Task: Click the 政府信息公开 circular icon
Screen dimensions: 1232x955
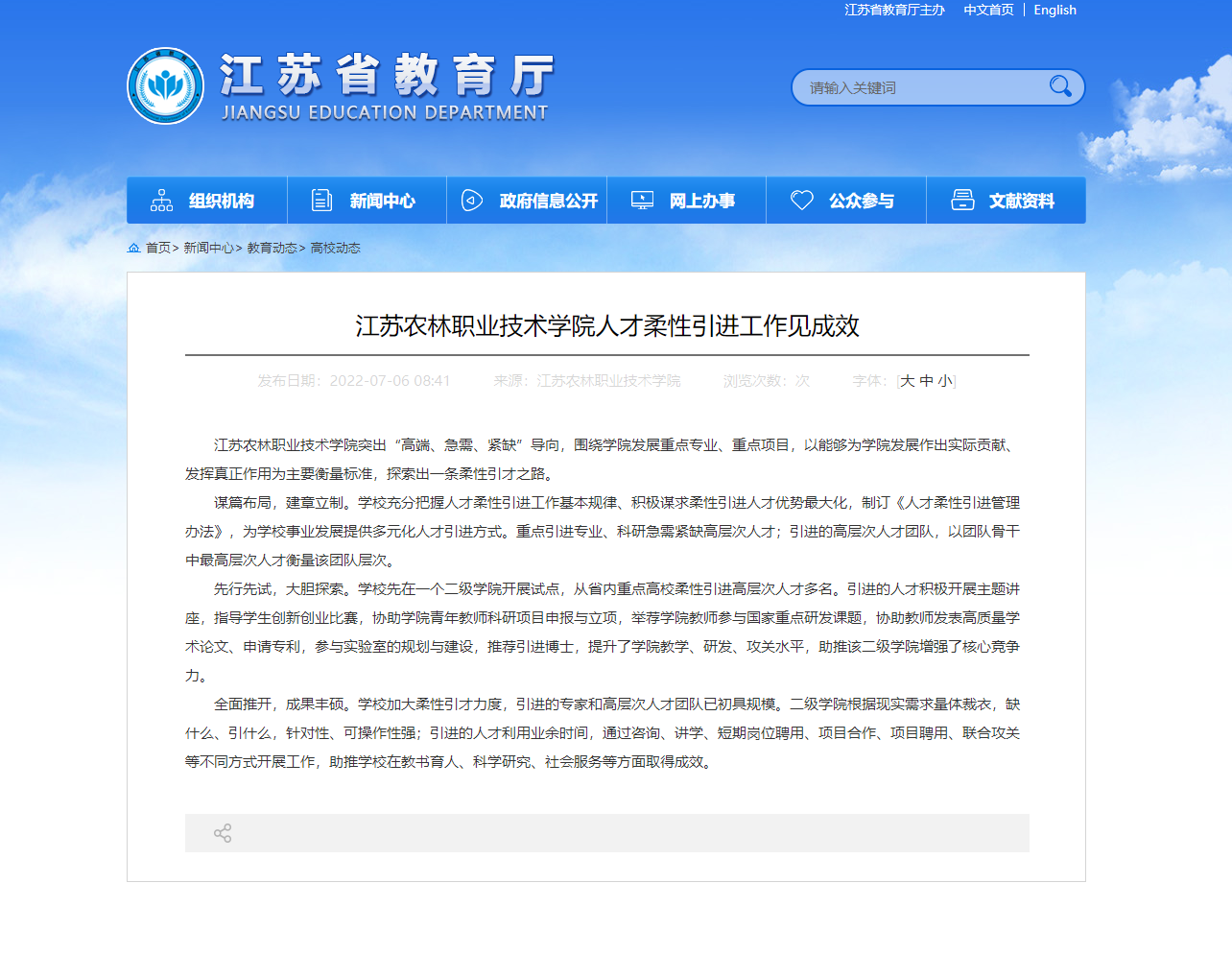Action: pyautogui.click(x=472, y=201)
